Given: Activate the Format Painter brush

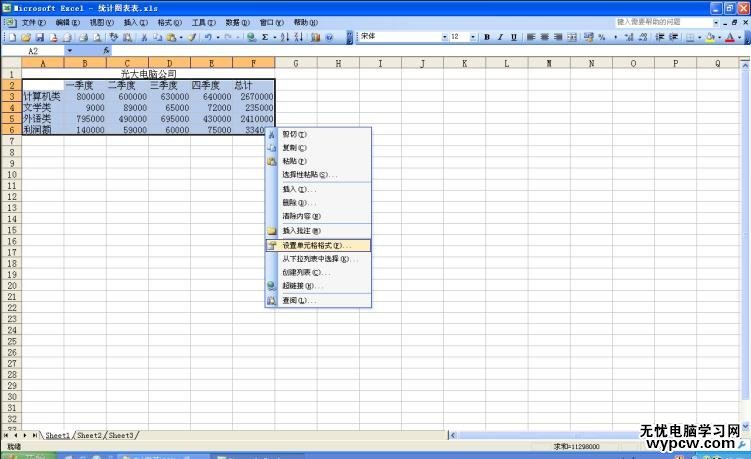Looking at the screenshot, I should [x=192, y=37].
